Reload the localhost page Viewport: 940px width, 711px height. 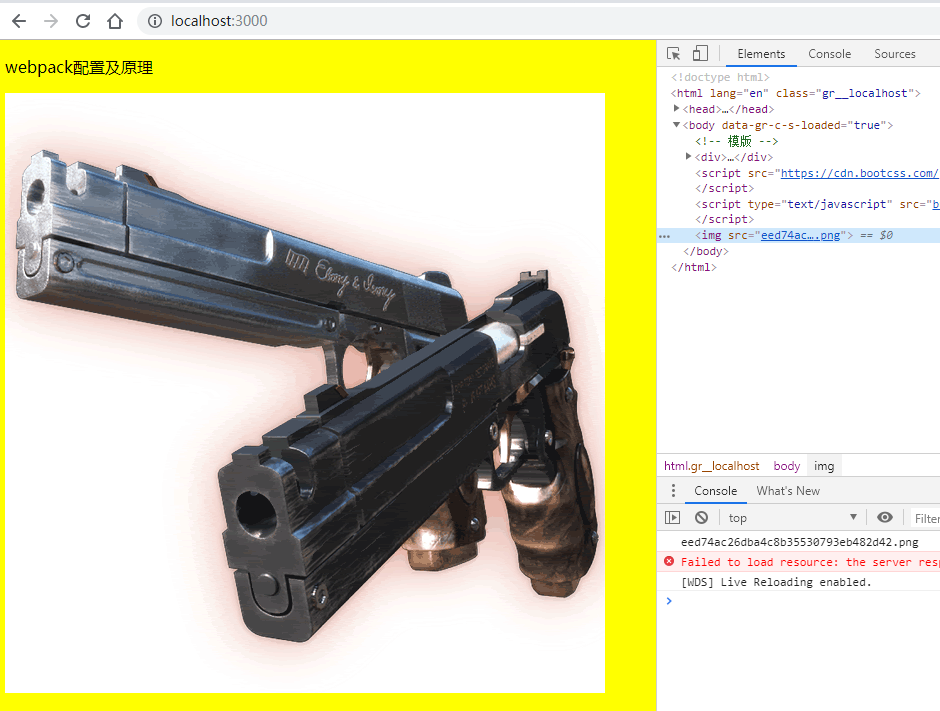tap(83, 21)
